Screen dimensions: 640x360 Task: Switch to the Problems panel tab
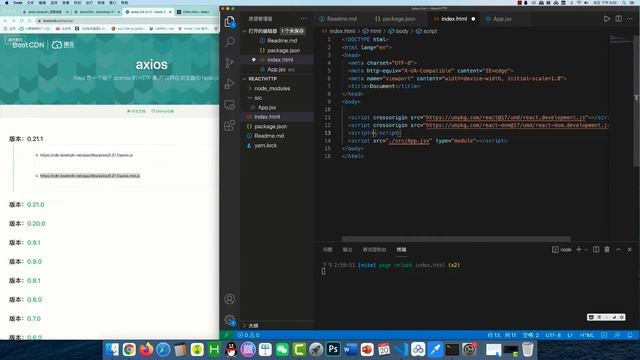point(327,249)
